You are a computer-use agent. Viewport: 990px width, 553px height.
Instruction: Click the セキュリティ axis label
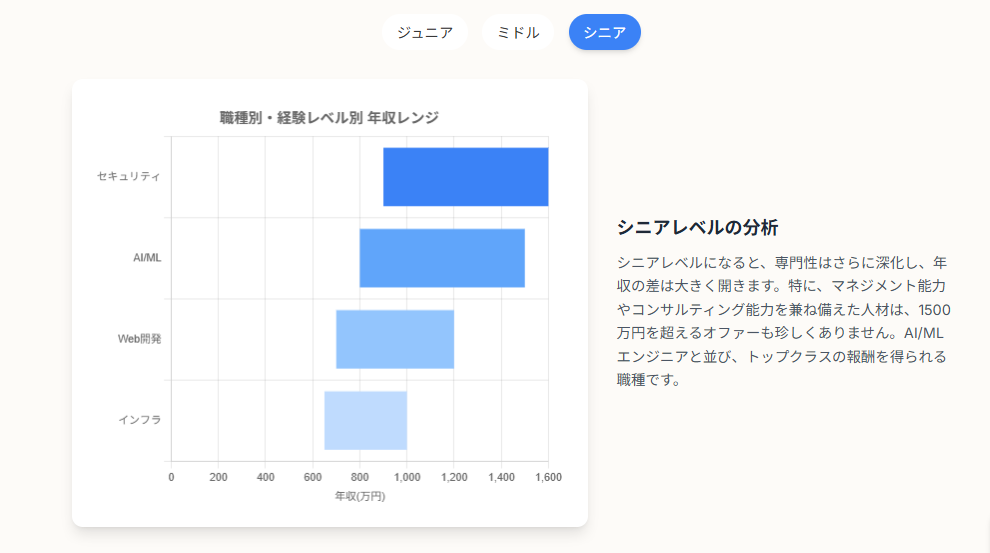tap(129, 176)
